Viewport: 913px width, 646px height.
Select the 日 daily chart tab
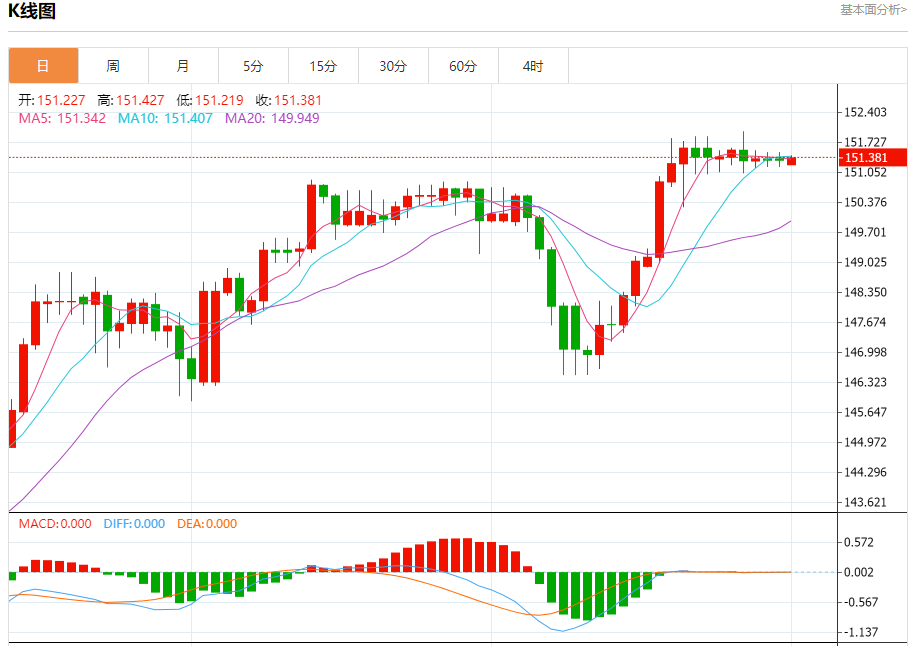pos(43,66)
